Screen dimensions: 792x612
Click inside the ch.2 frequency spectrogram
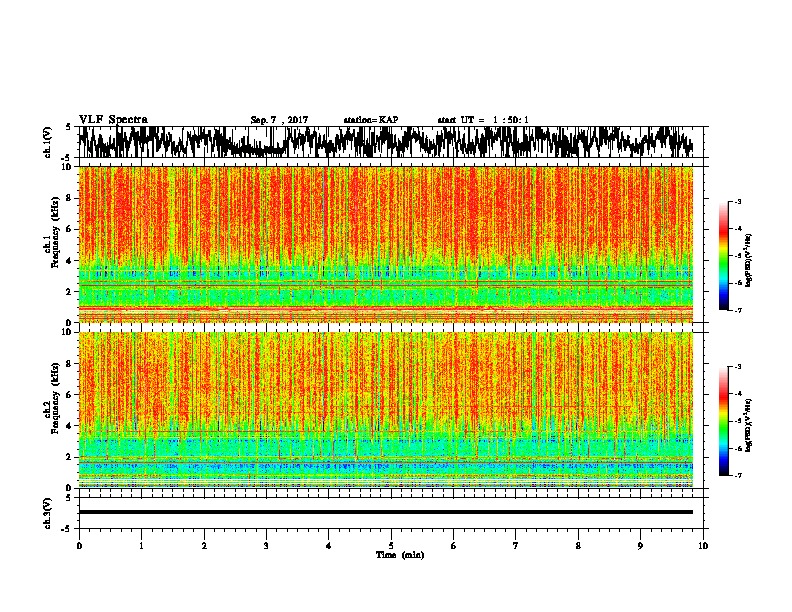(386, 410)
